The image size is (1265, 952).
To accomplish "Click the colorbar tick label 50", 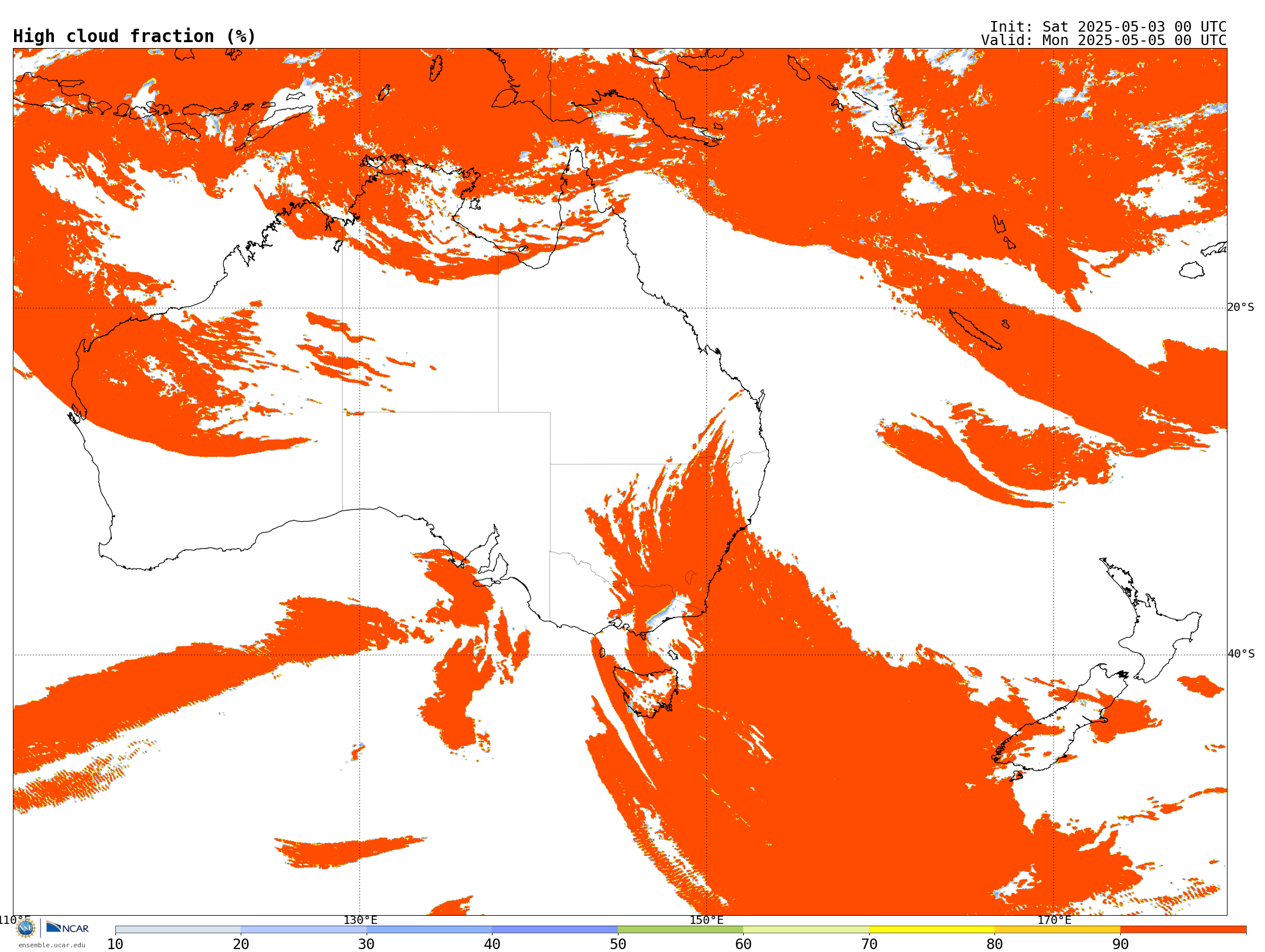I will pos(618,944).
